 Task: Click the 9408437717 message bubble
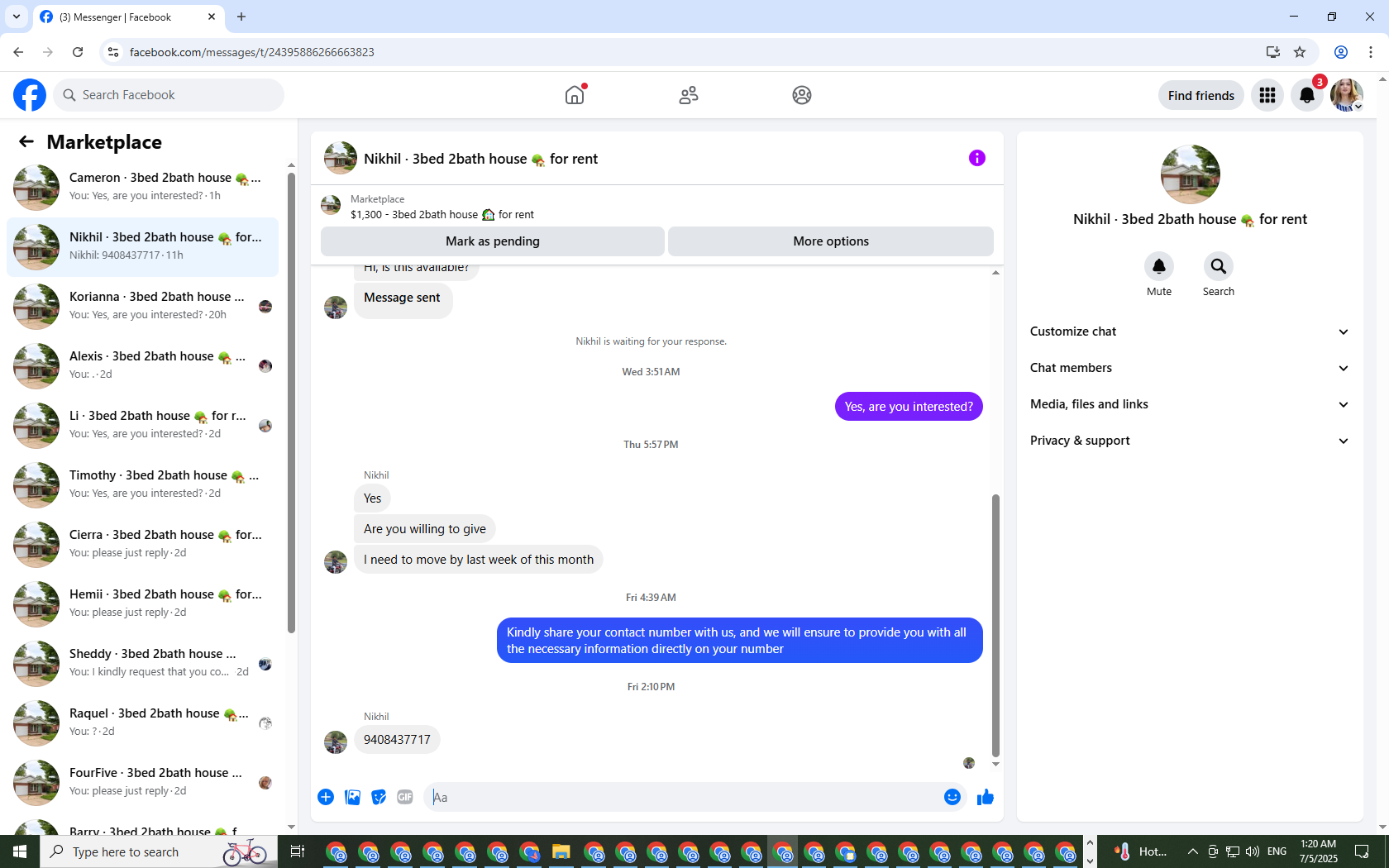pos(397,740)
